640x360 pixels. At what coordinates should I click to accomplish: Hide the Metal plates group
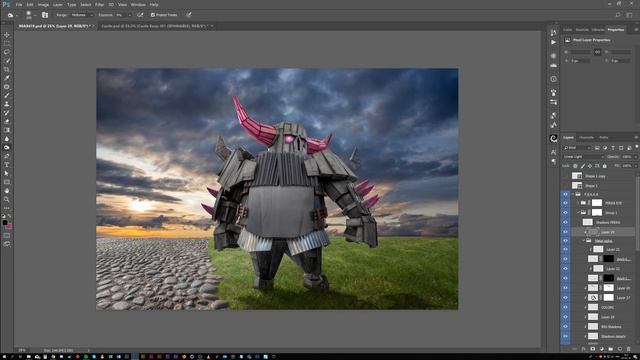[x=565, y=241]
